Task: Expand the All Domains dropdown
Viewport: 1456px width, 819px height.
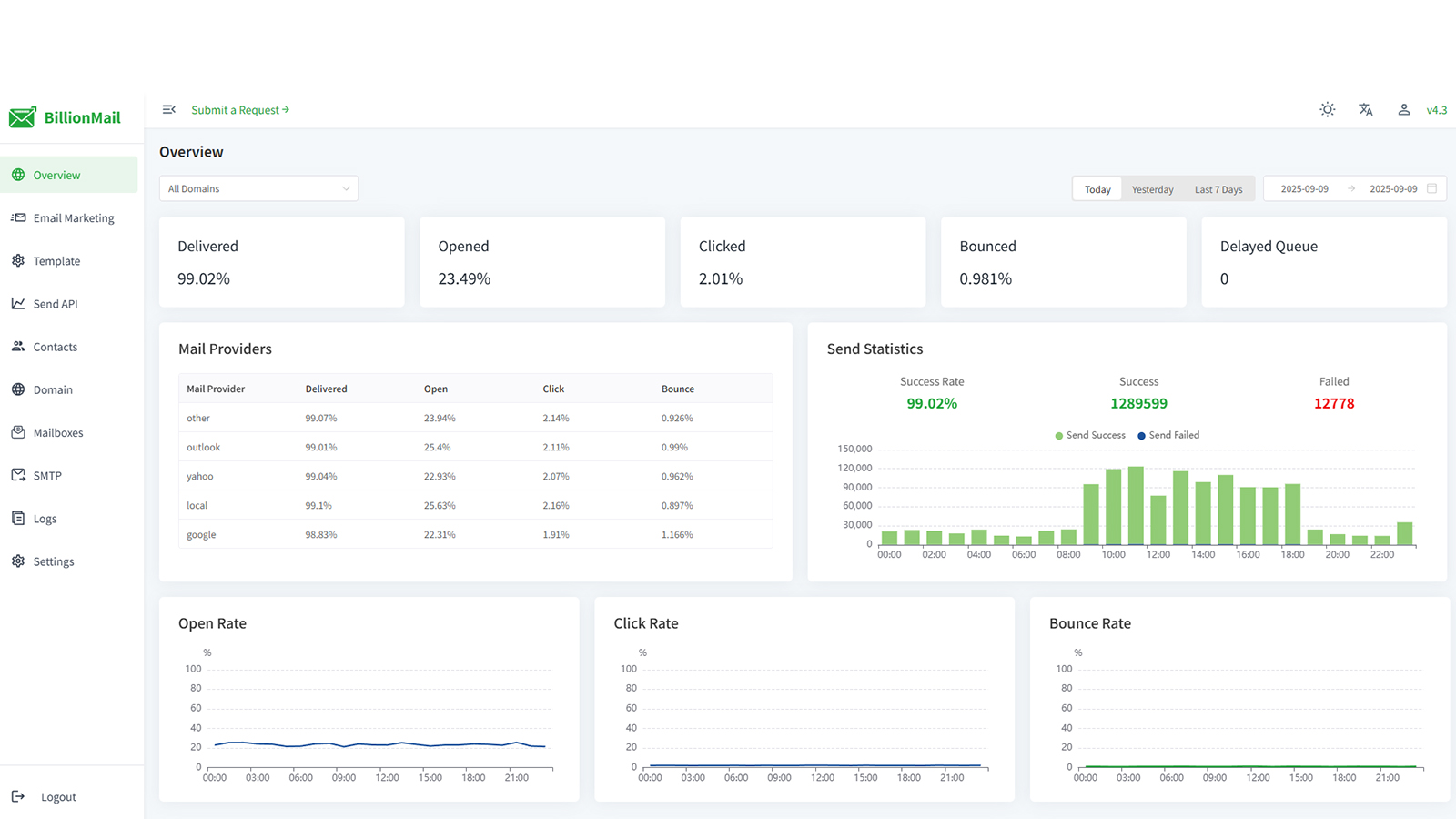Action: (258, 188)
